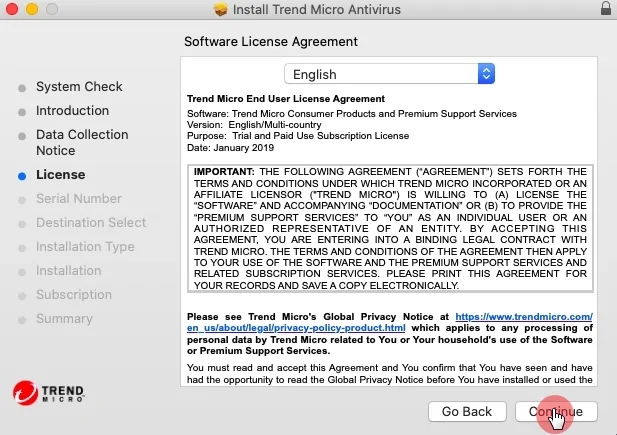The height and width of the screenshot is (435, 617).
Task: Click the 'Software: Trend Micro Consumer Products' line
Action: point(352,114)
